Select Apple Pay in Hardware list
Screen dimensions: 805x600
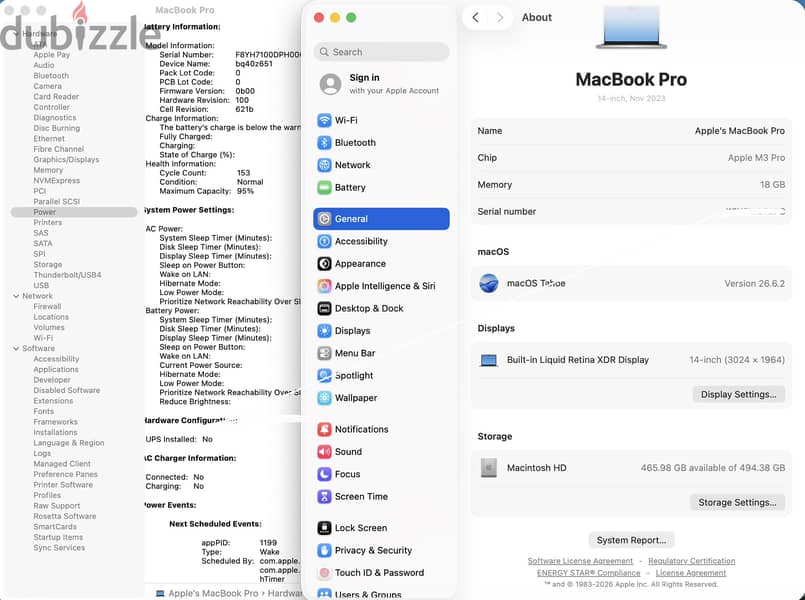51,54
